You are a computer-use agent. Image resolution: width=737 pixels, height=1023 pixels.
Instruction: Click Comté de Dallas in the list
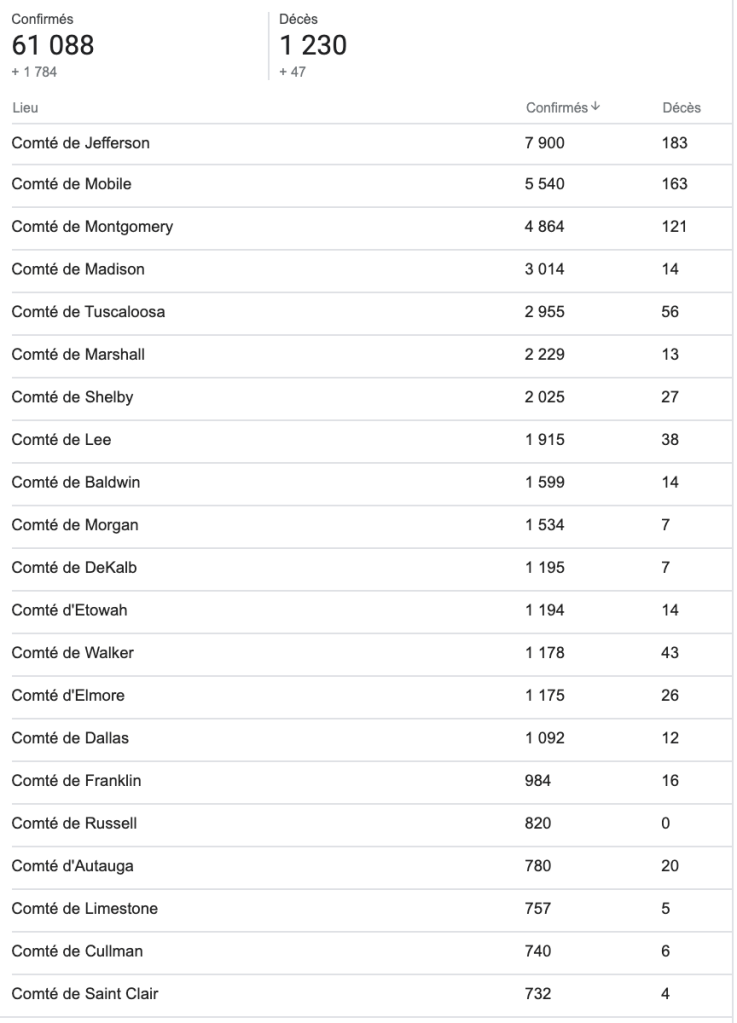pos(70,738)
